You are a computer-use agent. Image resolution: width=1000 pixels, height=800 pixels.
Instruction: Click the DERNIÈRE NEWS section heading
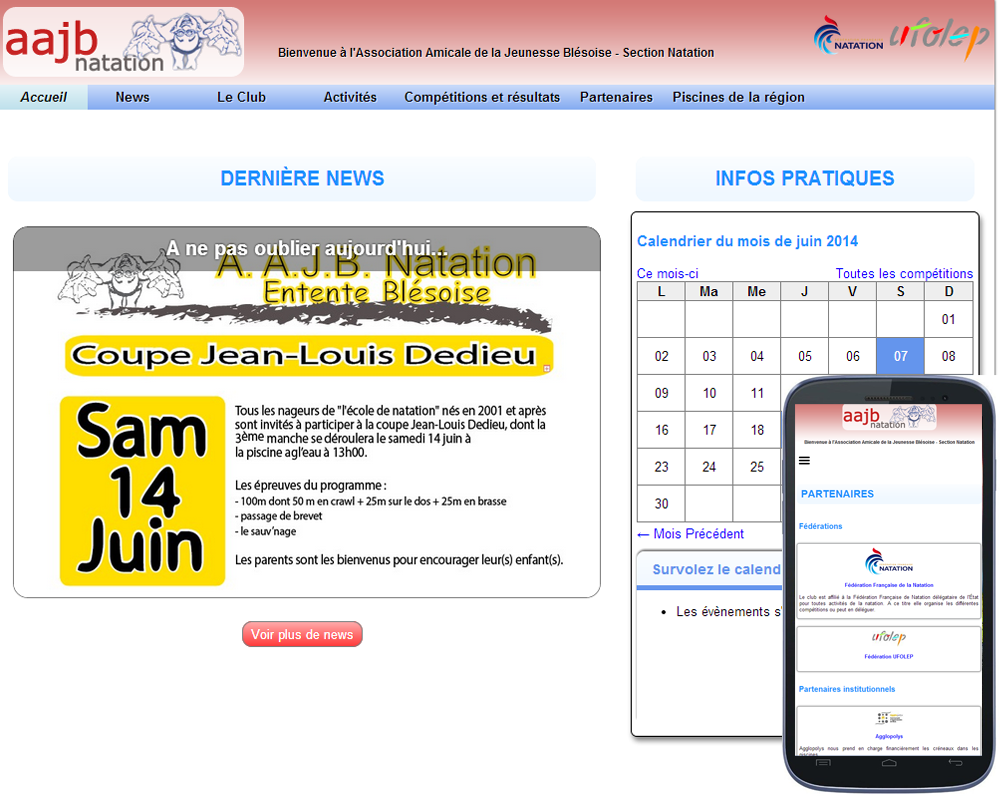coord(302,179)
